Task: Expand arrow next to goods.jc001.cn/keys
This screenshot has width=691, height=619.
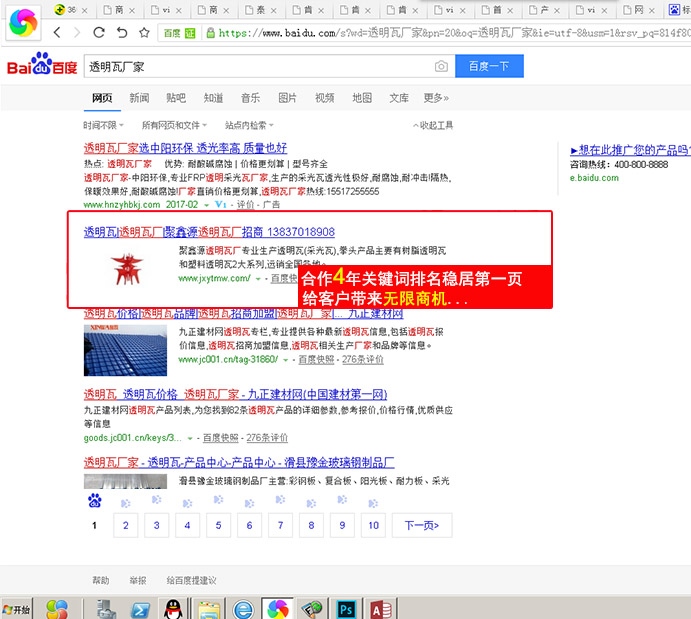Action: [x=190, y=438]
